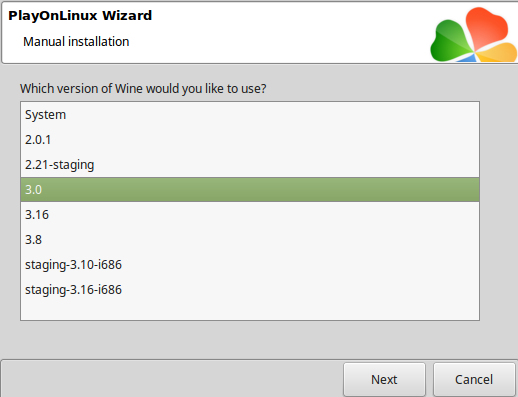Cancel the manual installation wizard
Screen dimensions: 518x397
coord(474,379)
